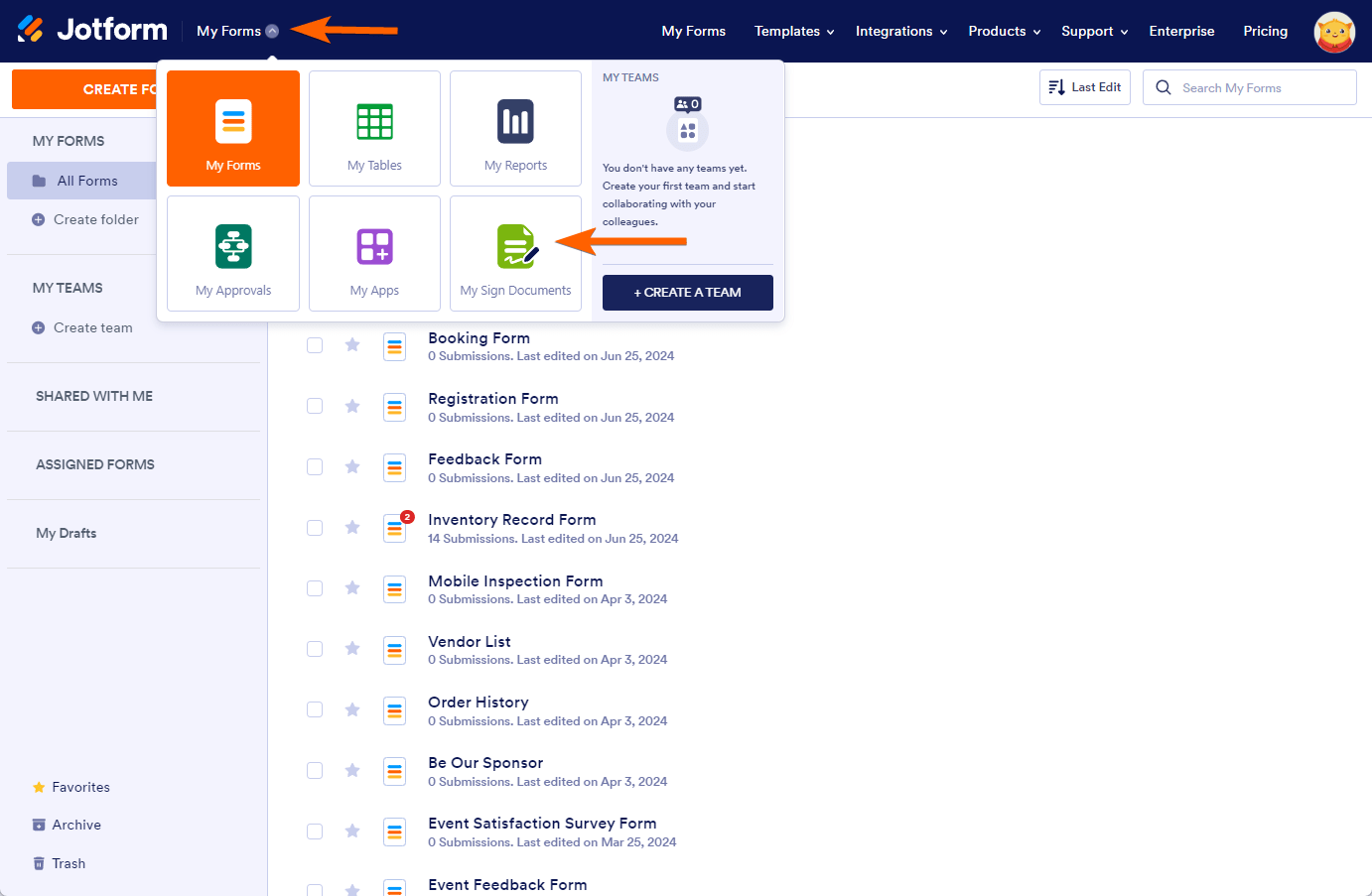Screen dimensions: 1372x896
Task: Open the Archive in the sidebar
Action: (67, 825)
